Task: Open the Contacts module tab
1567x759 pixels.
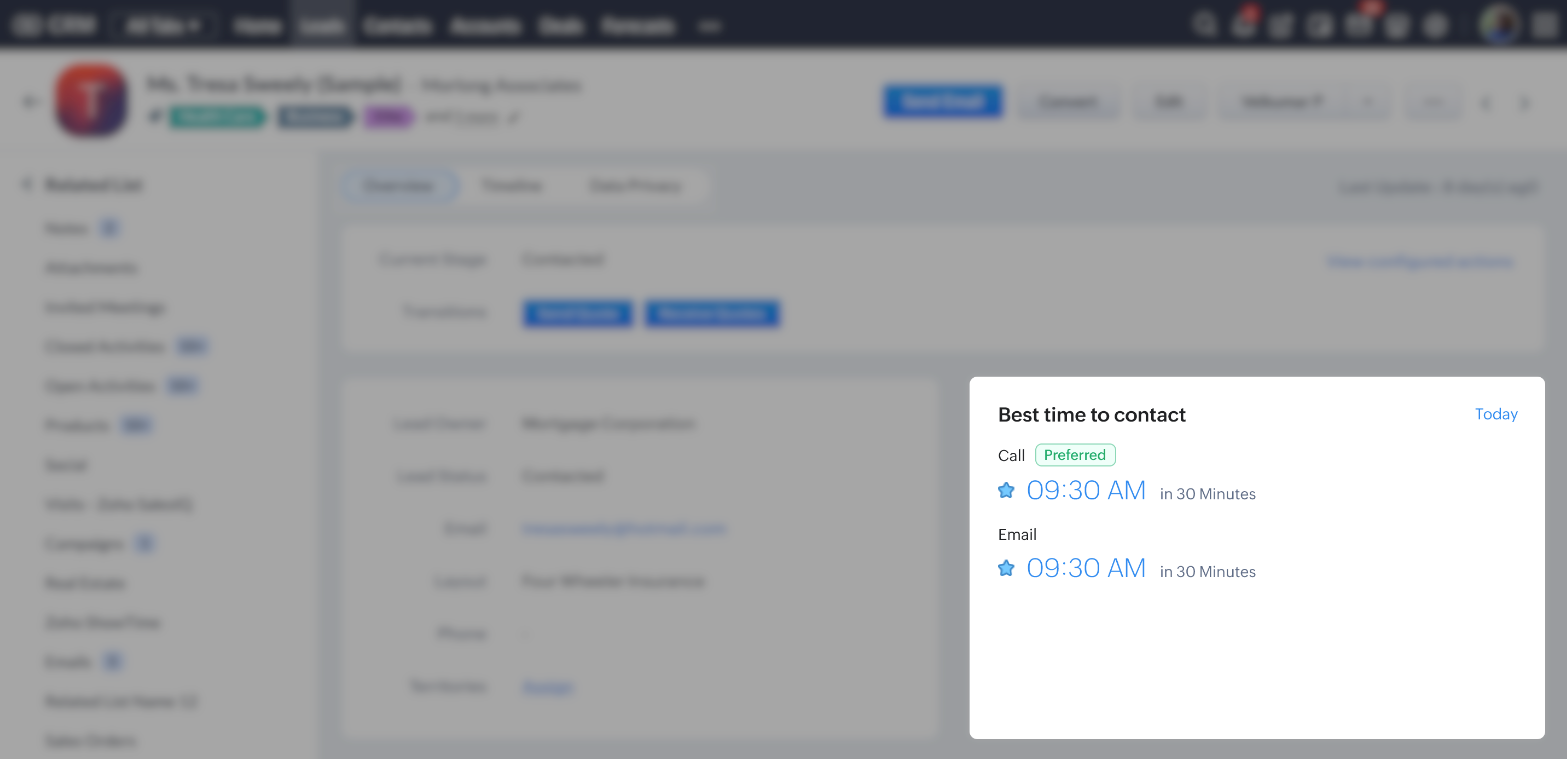Action: tap(398, 26)
